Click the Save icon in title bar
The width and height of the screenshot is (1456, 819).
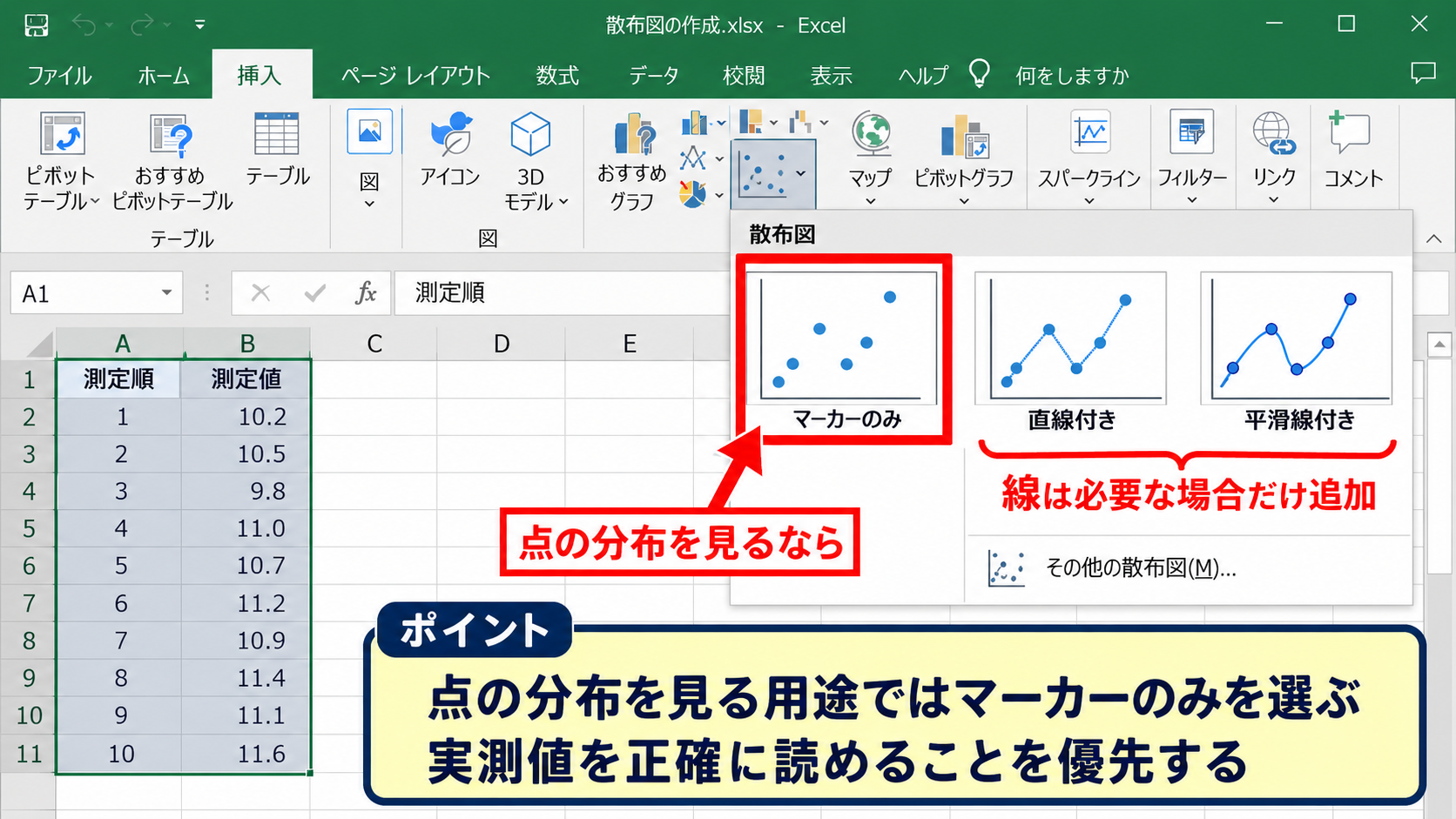(x=37, y=25)
